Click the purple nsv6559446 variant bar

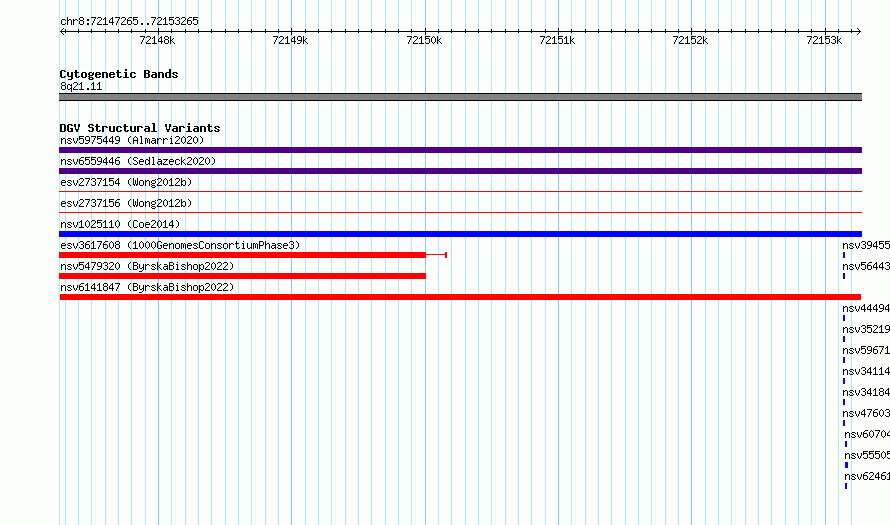point(460,171)
